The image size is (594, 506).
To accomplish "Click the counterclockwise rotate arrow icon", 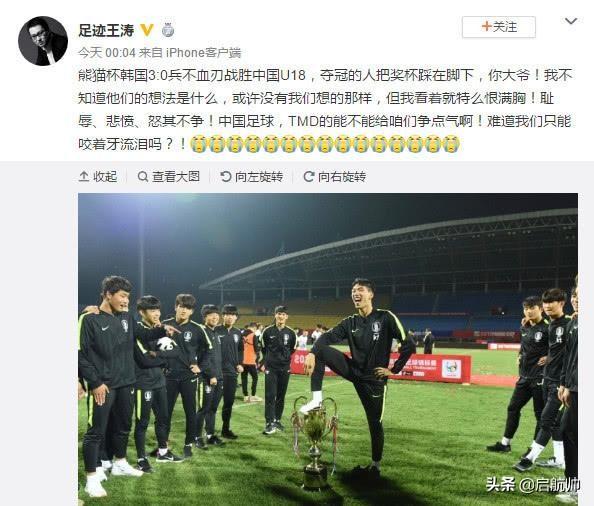I will click(x=226, y=176).
